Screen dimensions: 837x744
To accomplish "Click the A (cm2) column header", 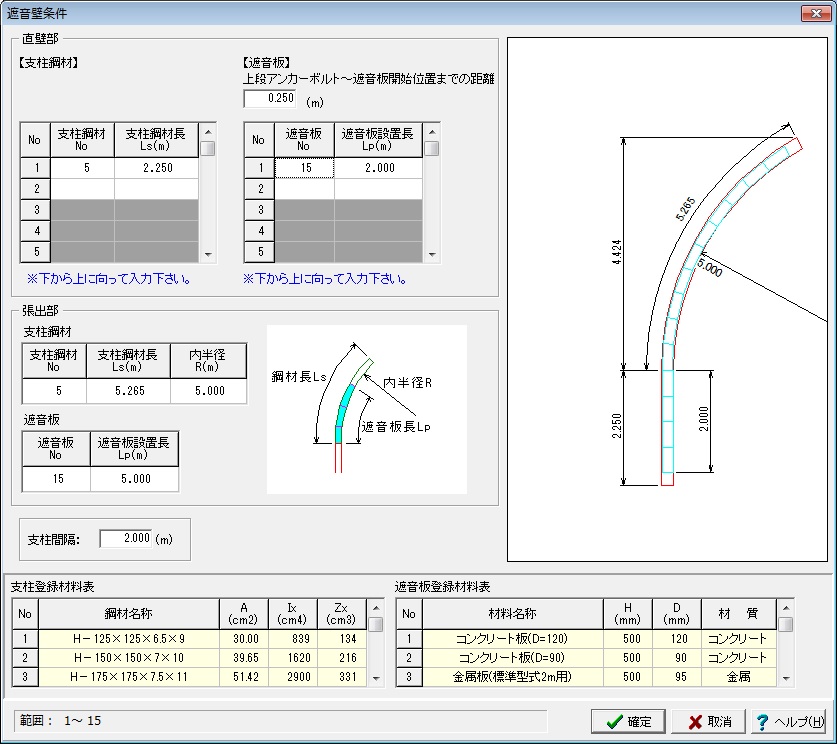I will 243,614.
